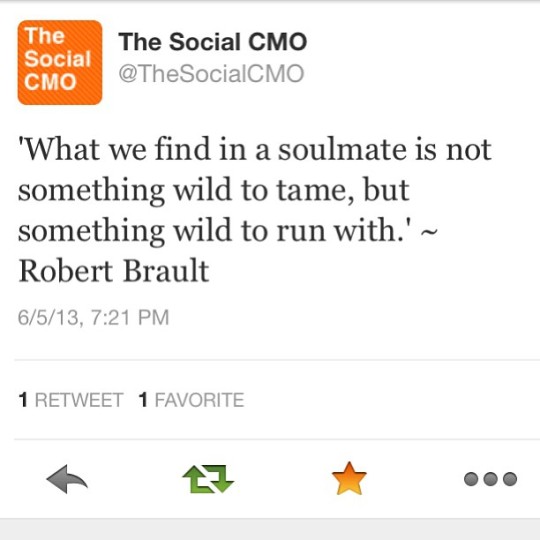540x540 pixels.
Task: Open profile via The Social CMO name
Action: (212, 42)
